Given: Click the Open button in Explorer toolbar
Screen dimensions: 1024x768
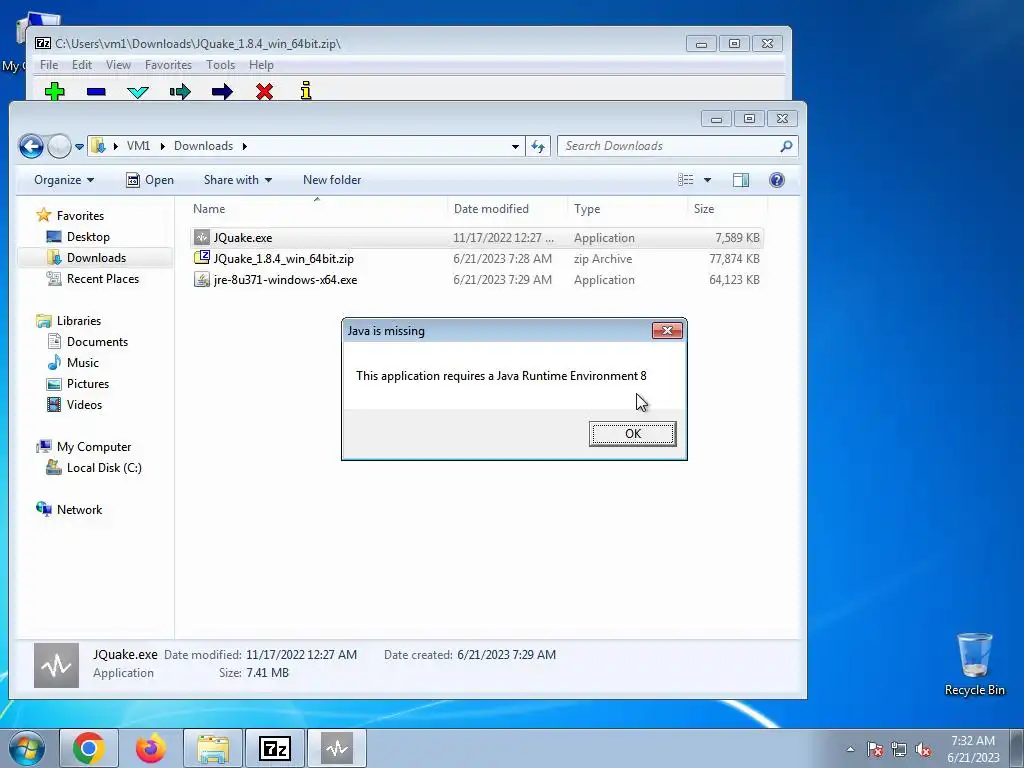Looking at the screenshot, I should coord(150,180).
